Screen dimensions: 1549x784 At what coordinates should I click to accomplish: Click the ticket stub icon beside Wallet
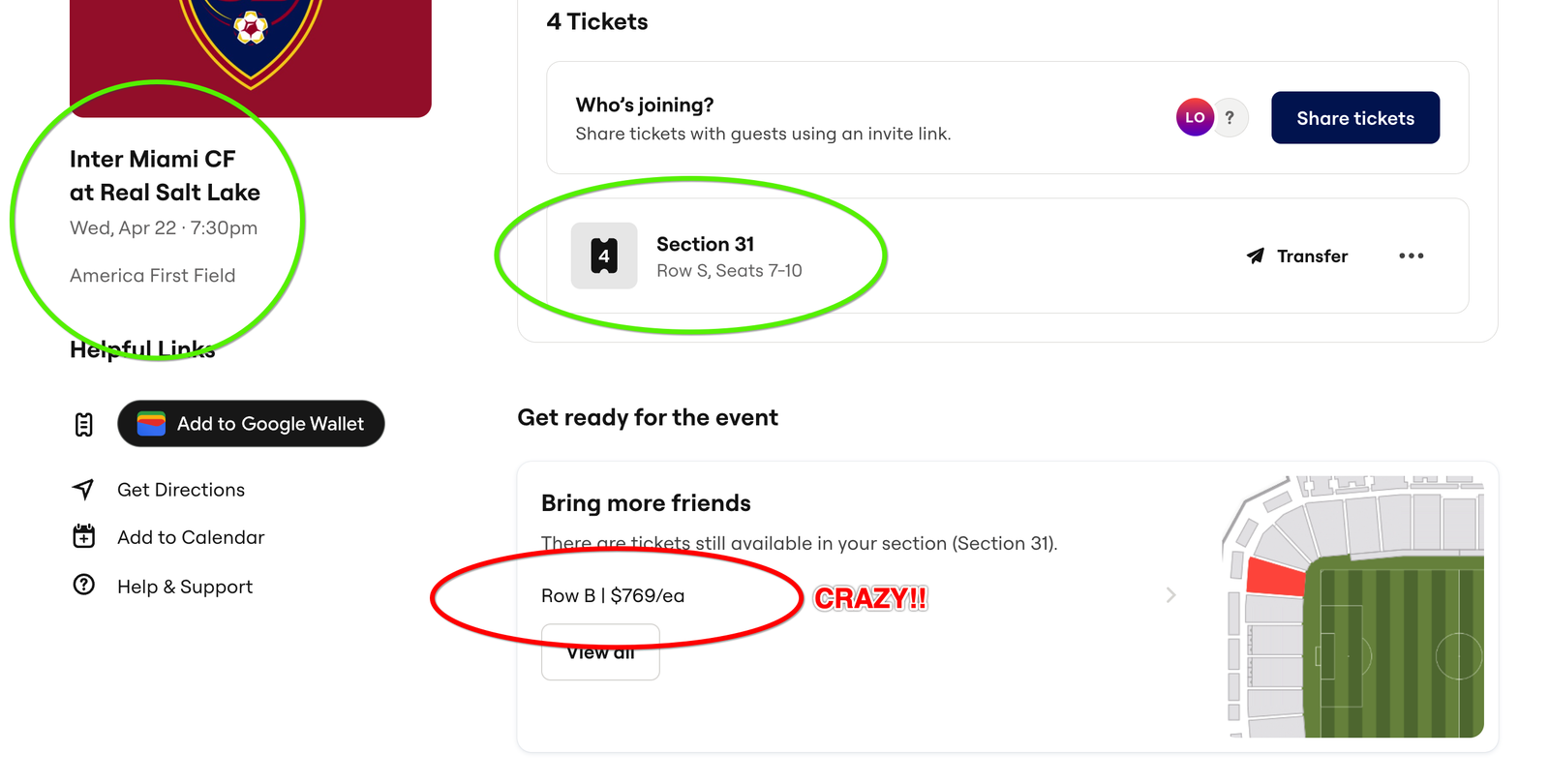point(84,424)
